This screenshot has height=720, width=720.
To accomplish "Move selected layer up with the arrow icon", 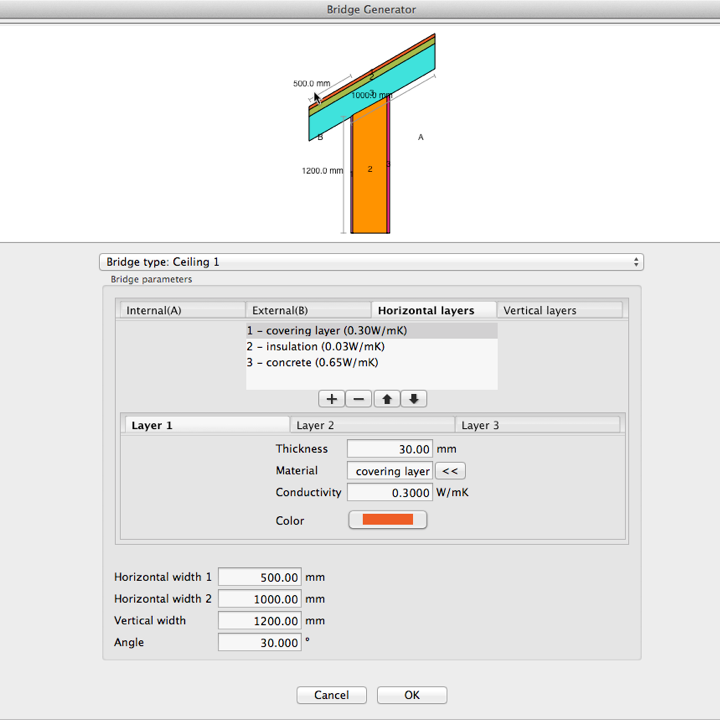I will [386, 399].
